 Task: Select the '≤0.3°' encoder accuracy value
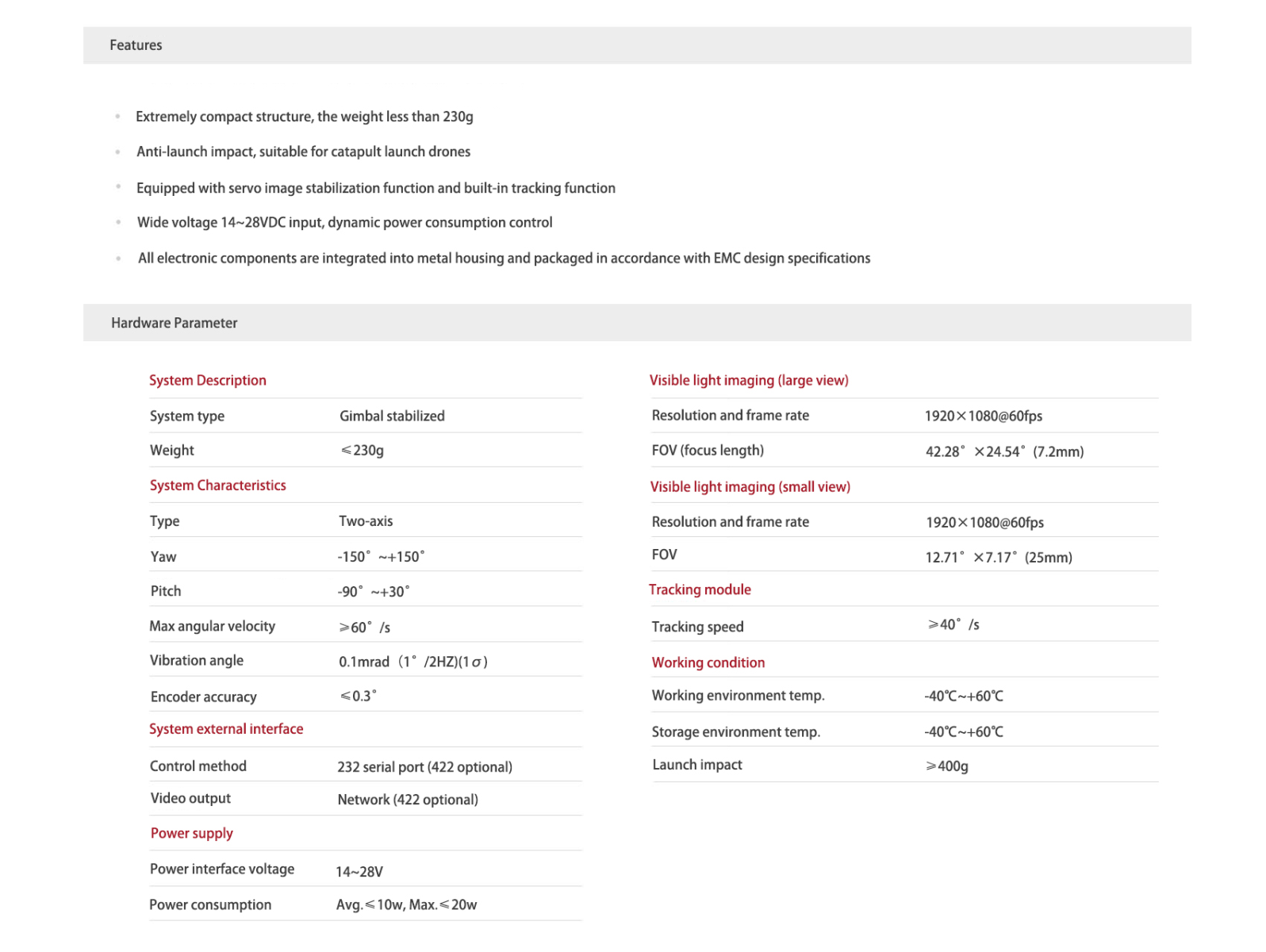click(x=359, y=696)
